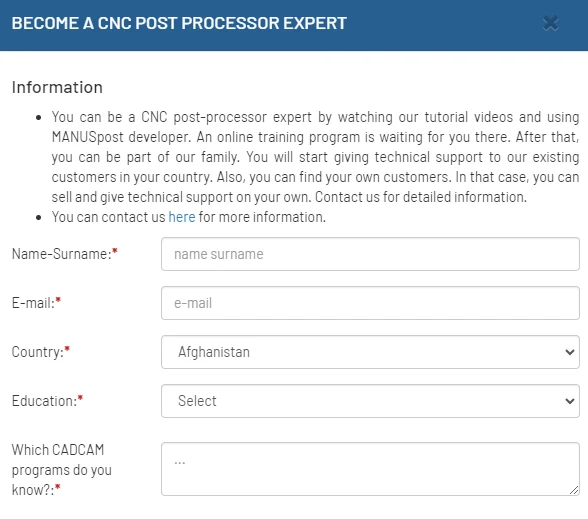Click the text area resize handle
The height and width of the screenshot is (519, 588).
click(574, 490)
